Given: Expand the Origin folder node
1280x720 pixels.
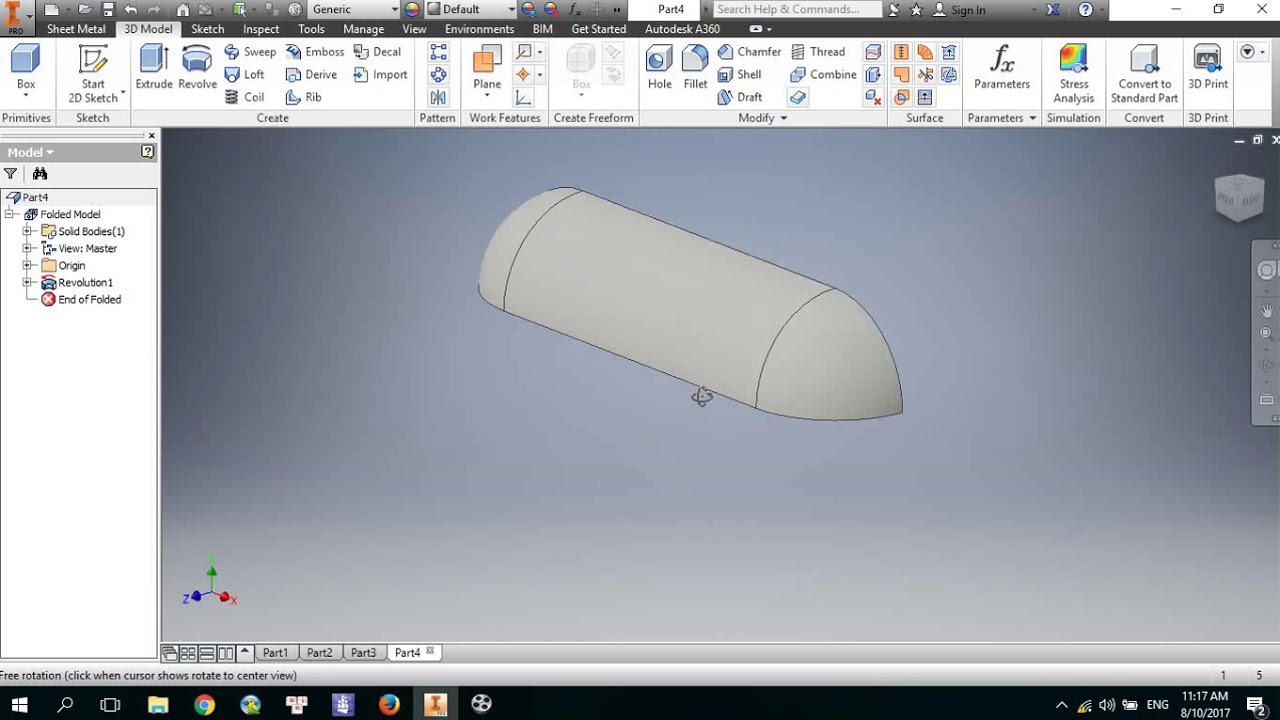Looking at the screenshot, I should (x=28, y=265).
